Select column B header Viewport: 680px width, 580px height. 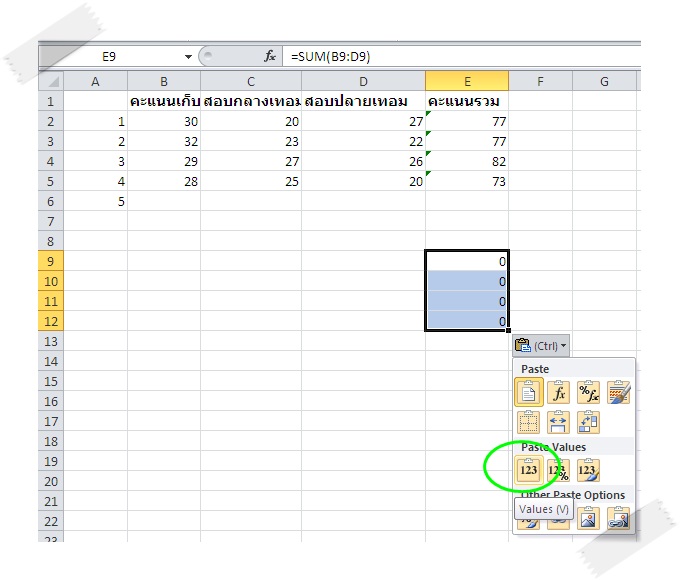click(x=164, y=81)
